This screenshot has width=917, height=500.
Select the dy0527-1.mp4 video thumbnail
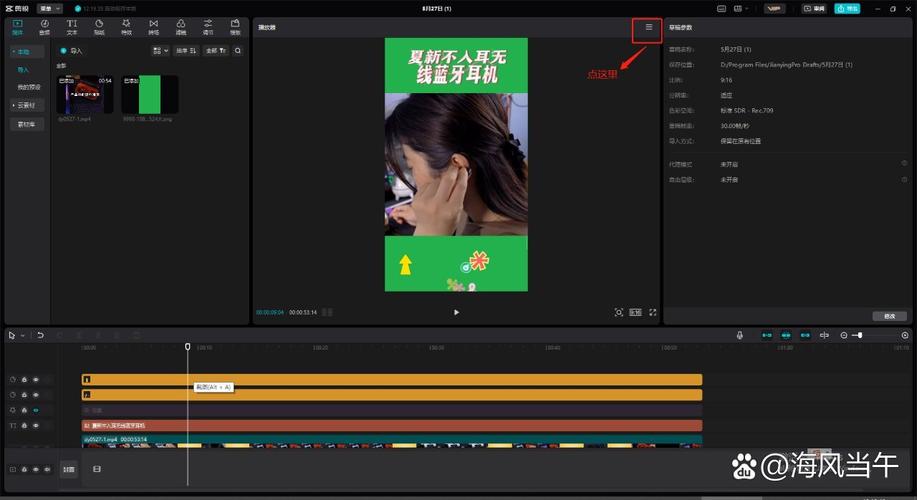pos(85,95)
